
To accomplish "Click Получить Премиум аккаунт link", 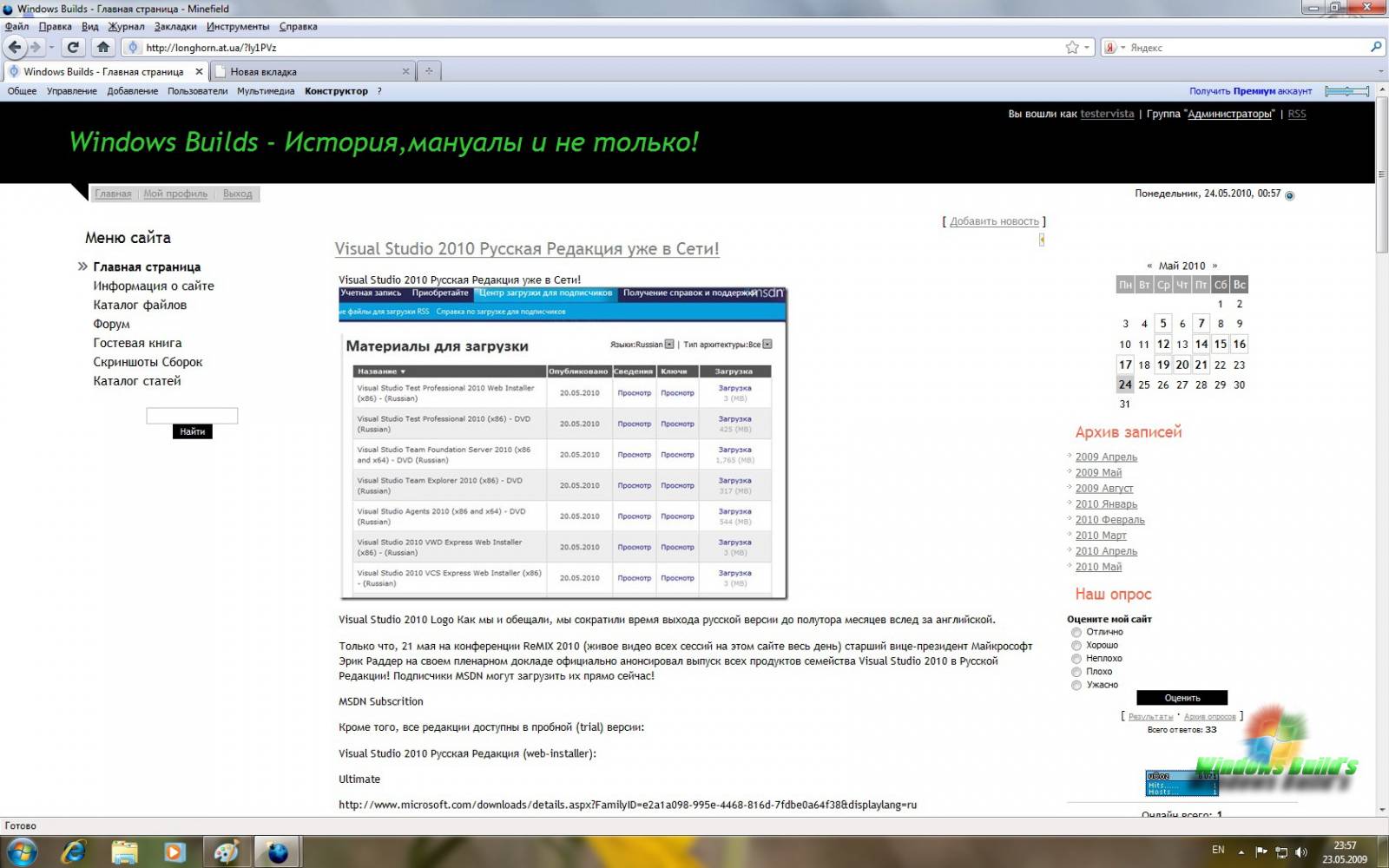I will 1250,91.
